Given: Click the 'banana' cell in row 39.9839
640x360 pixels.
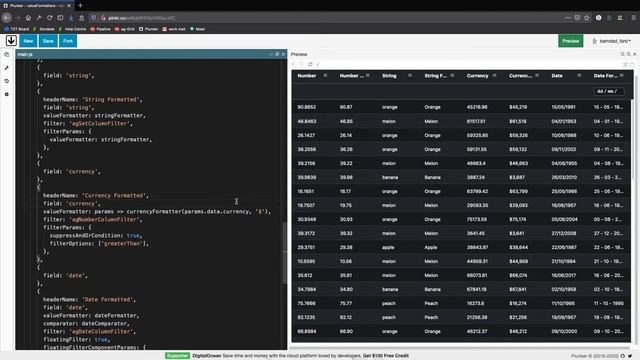Looking at the screenshot, I should [390, 178].
